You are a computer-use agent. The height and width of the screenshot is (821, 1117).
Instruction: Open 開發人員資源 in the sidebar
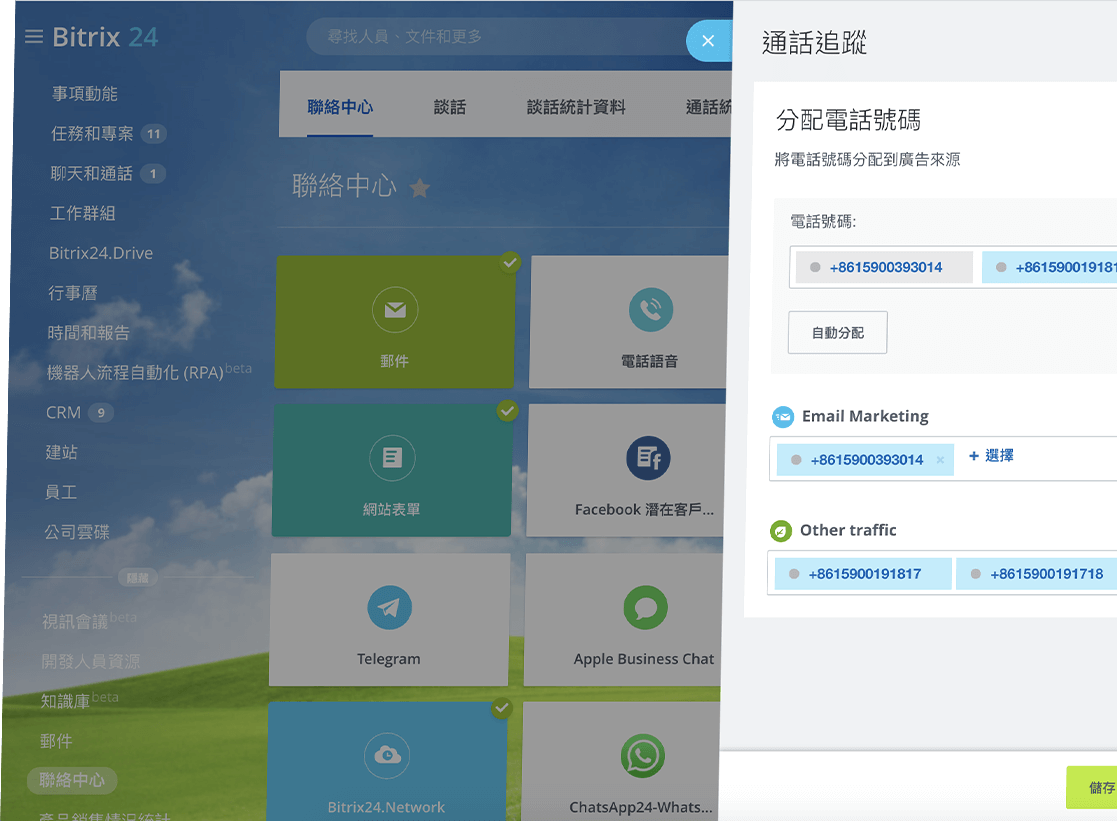point(90,661)
